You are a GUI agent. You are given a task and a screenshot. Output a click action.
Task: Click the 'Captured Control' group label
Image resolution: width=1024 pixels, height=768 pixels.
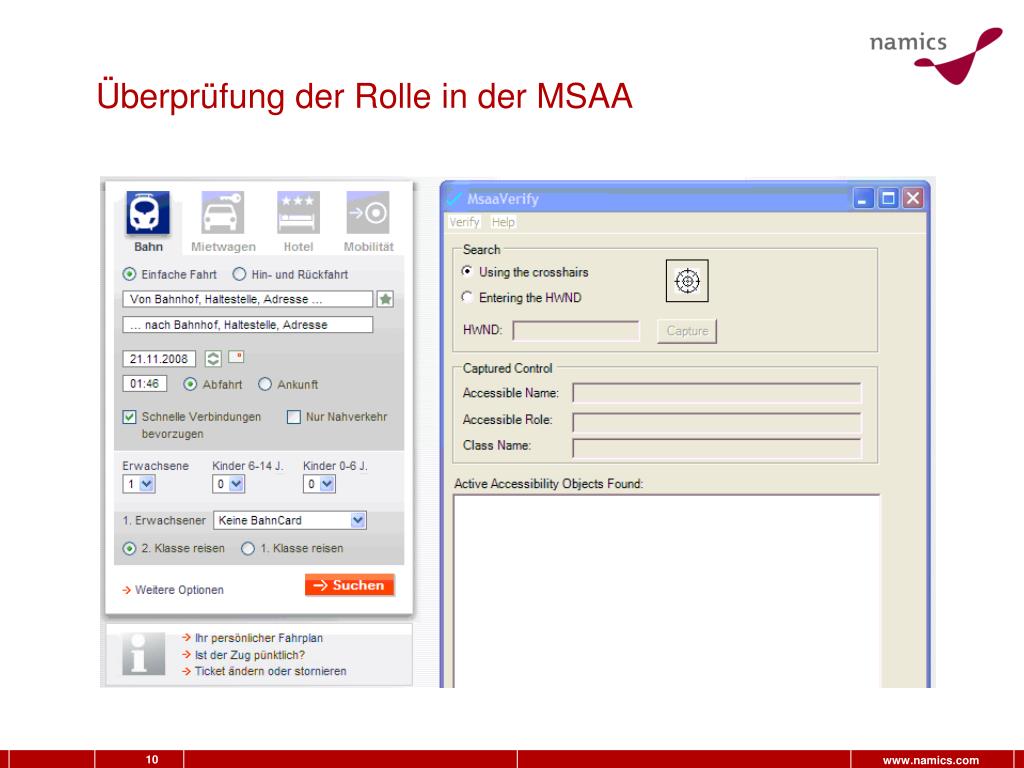point(507,368)
